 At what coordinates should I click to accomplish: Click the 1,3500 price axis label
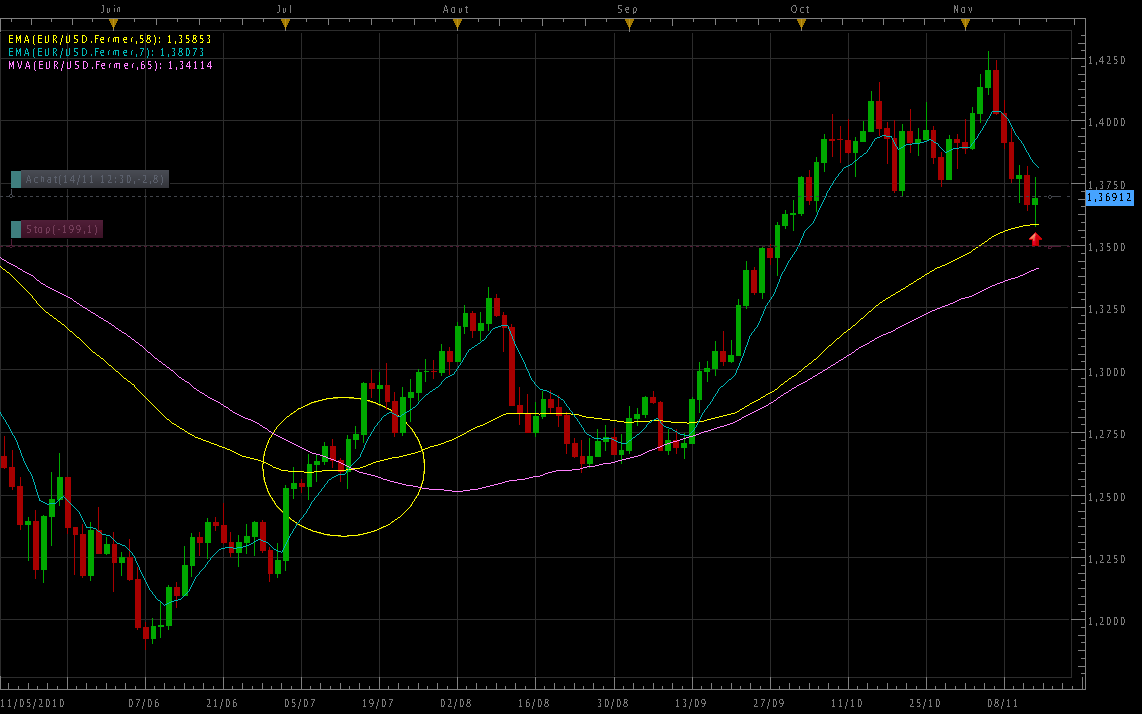click(x=1107, y=248)
